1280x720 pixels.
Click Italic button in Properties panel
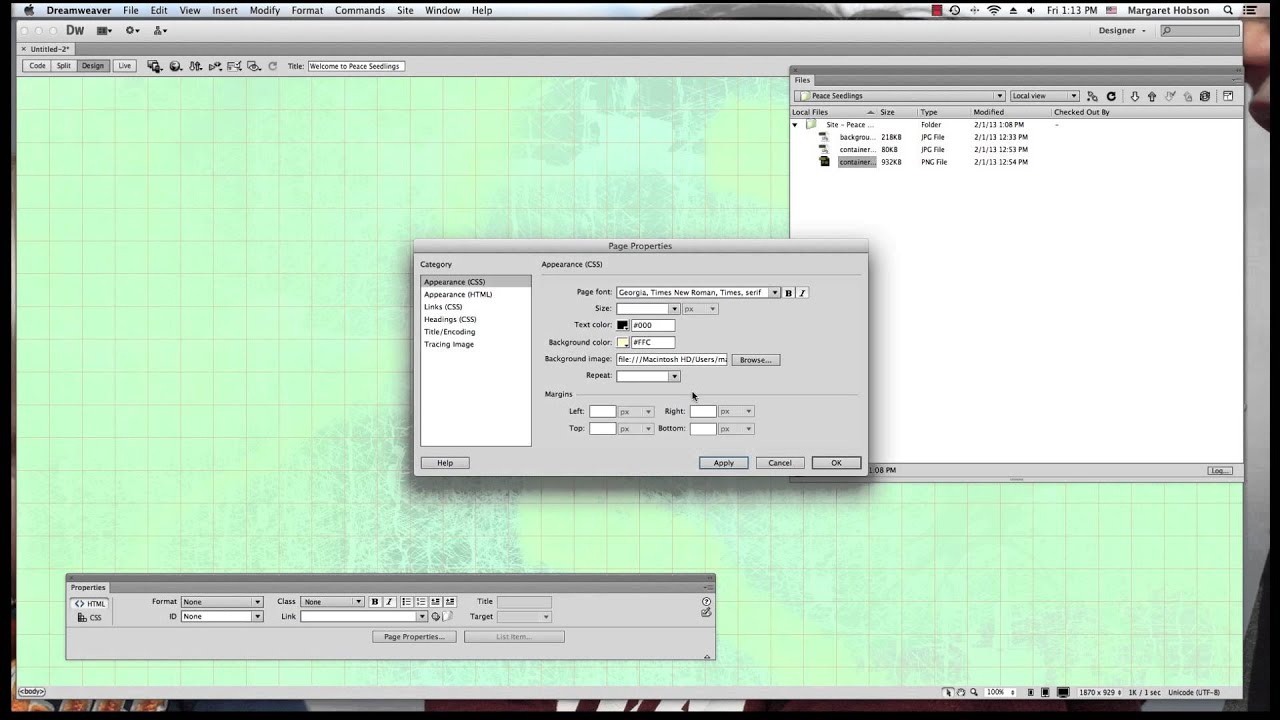pos(389,602)
